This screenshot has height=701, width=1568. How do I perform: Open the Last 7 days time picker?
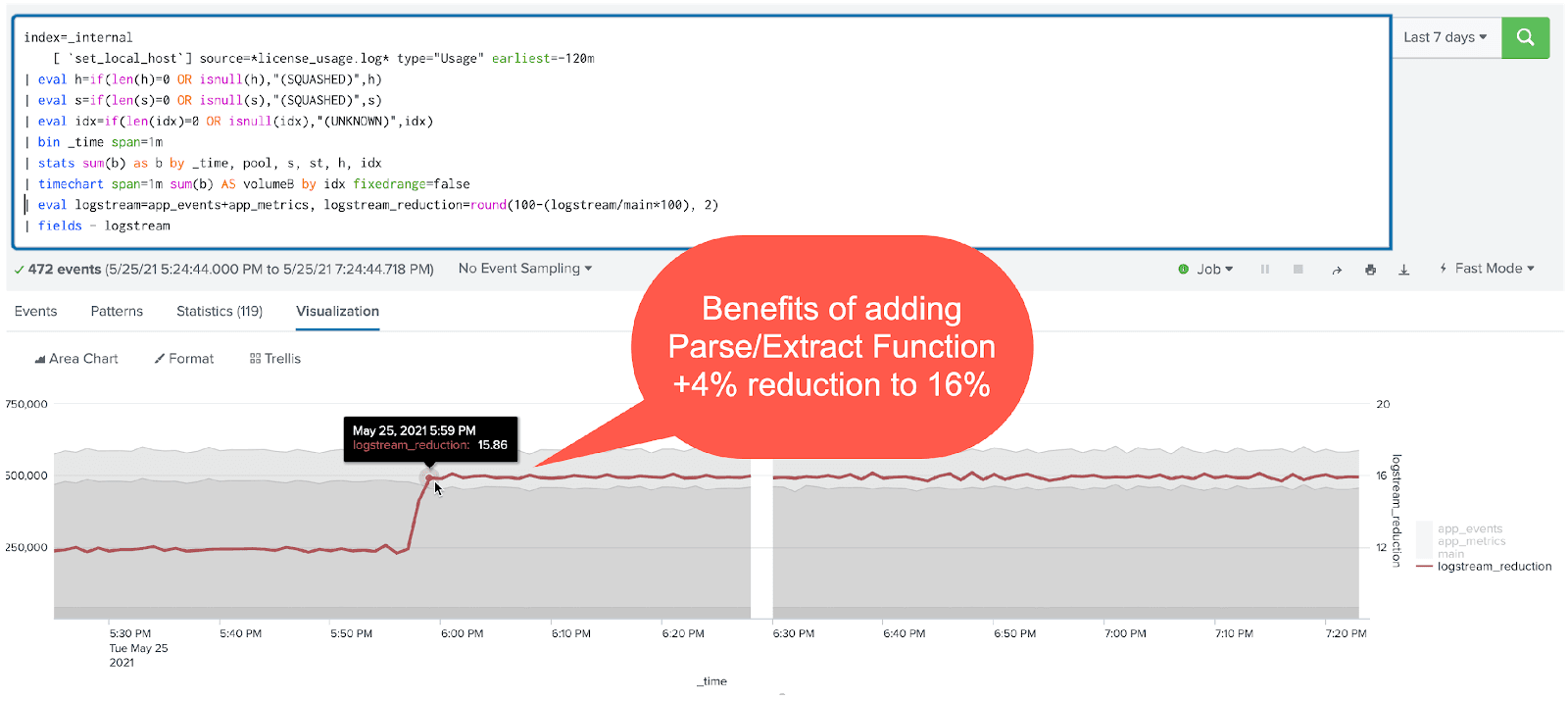point(1445,37)
